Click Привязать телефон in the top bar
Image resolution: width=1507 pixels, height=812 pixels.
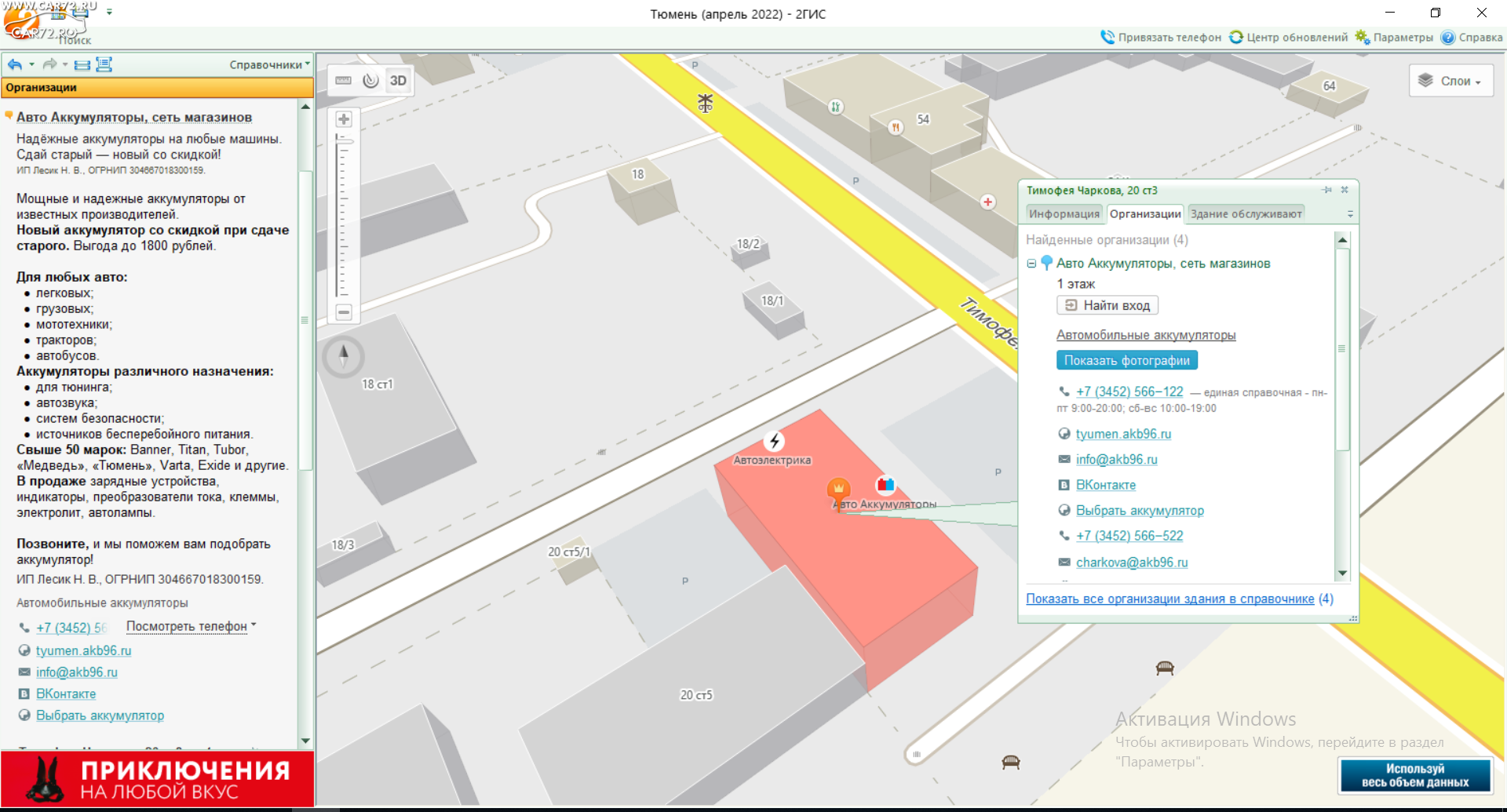click(1161, 37)
